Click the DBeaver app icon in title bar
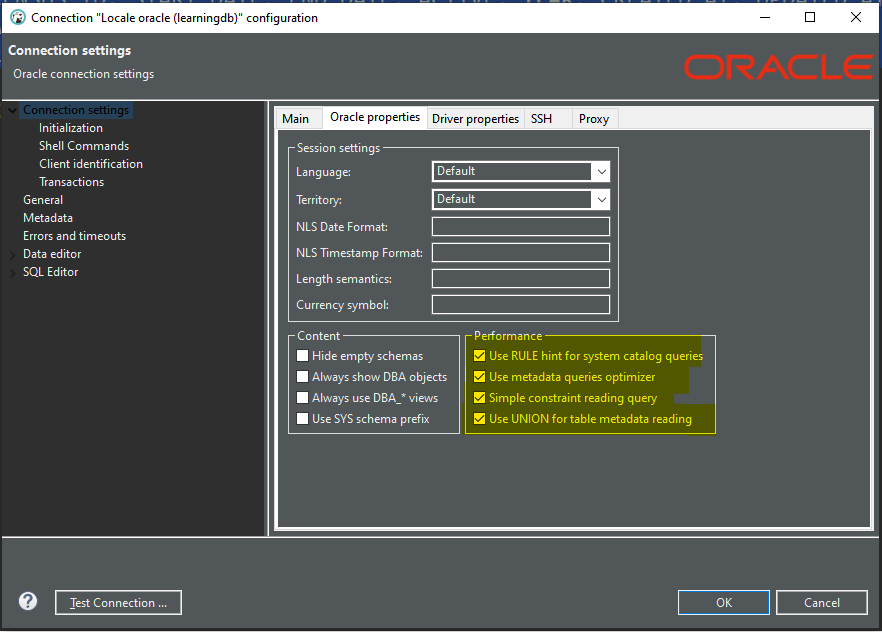The height and width of the screenshot is (632, 882). click(18, 17)
